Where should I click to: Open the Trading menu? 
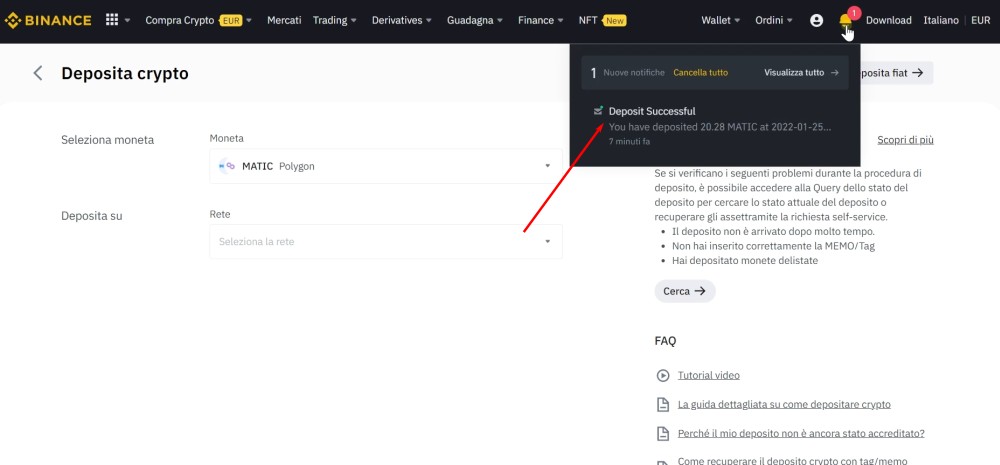(335, 20)
